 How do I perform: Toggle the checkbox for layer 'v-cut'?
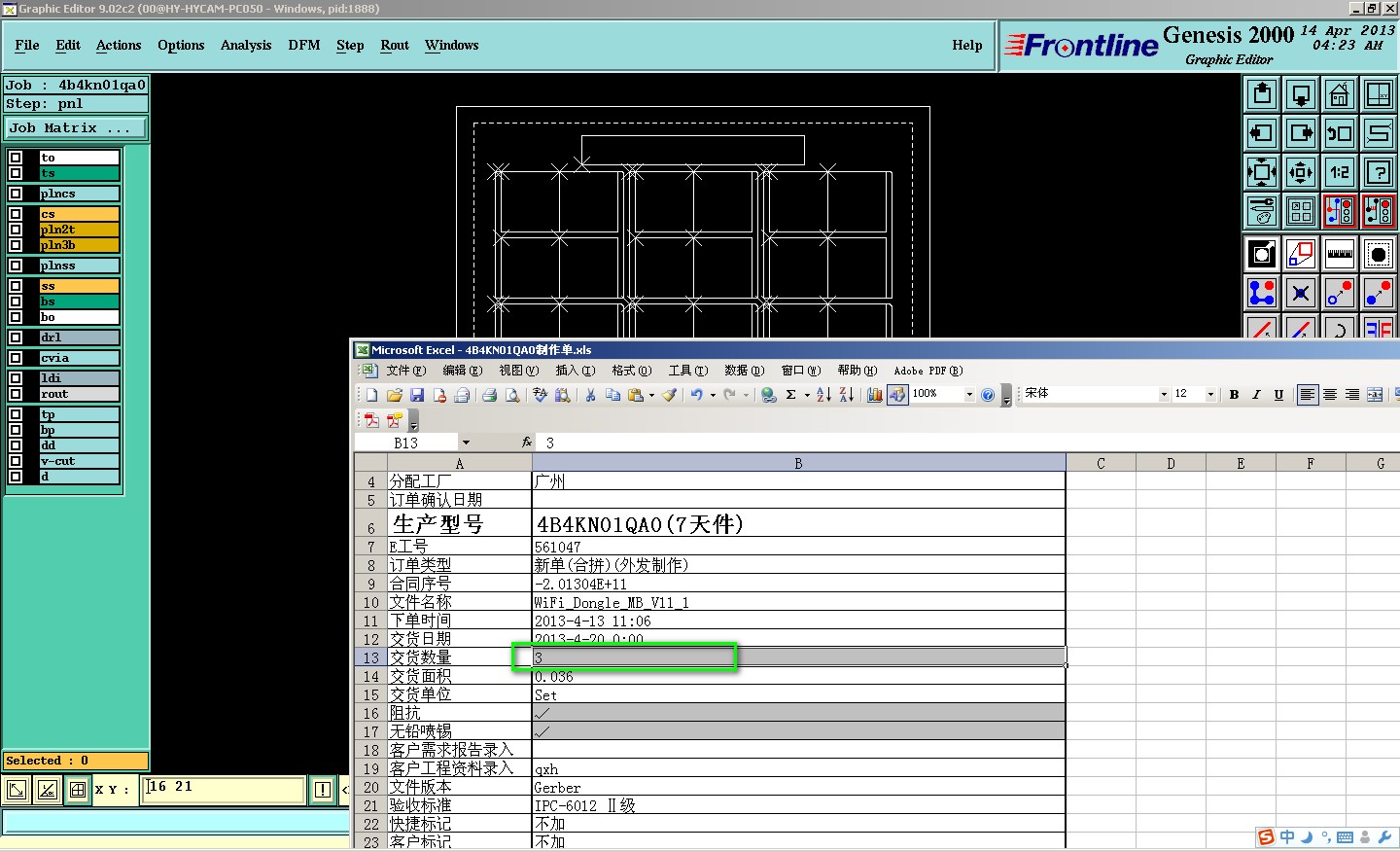tap(16, 461)
